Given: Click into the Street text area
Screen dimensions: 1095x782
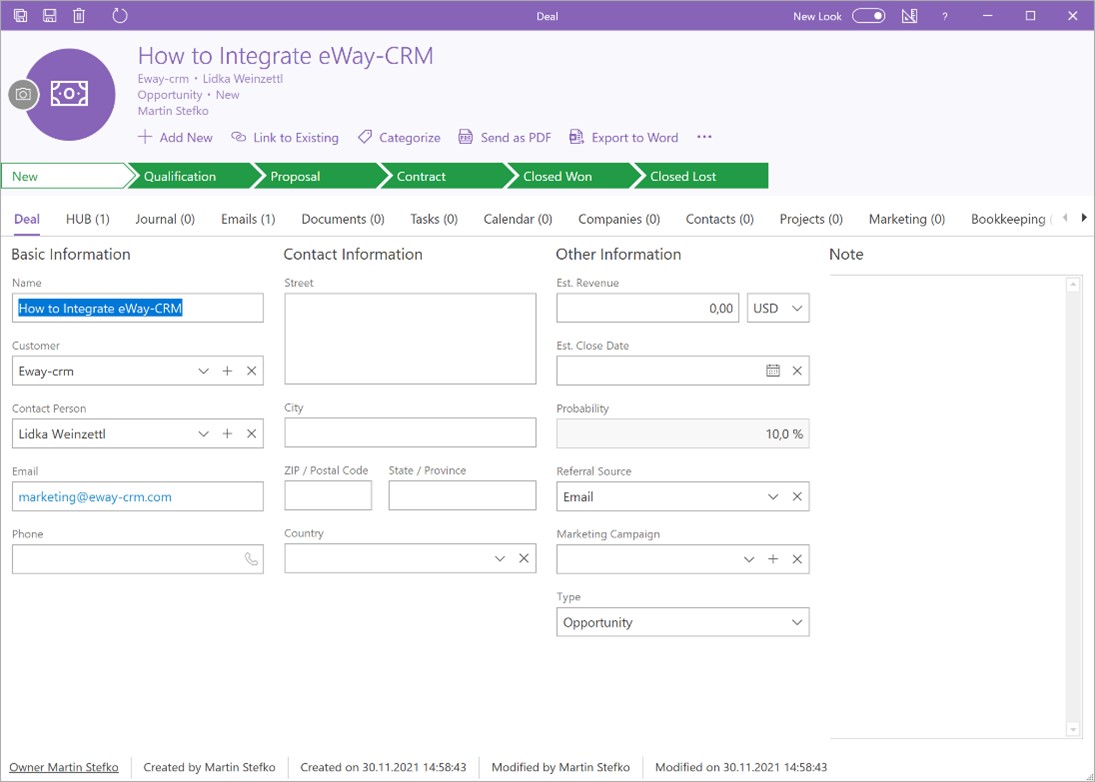Looking at the screenshot, I should tap(410, 339).
